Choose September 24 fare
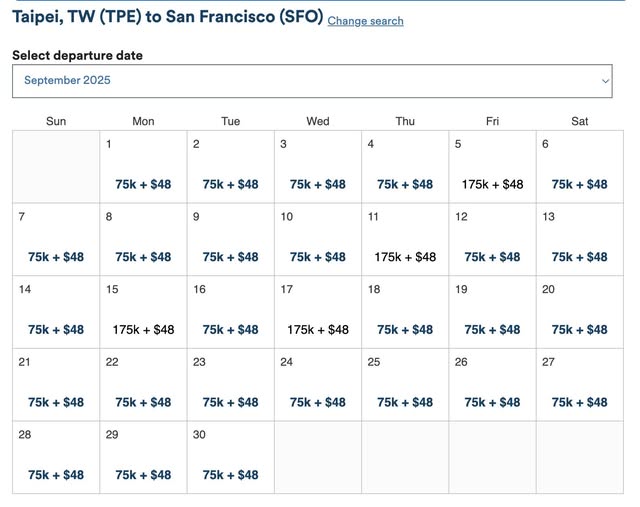Screen dimensions: 640x507 tap(318, 402)
